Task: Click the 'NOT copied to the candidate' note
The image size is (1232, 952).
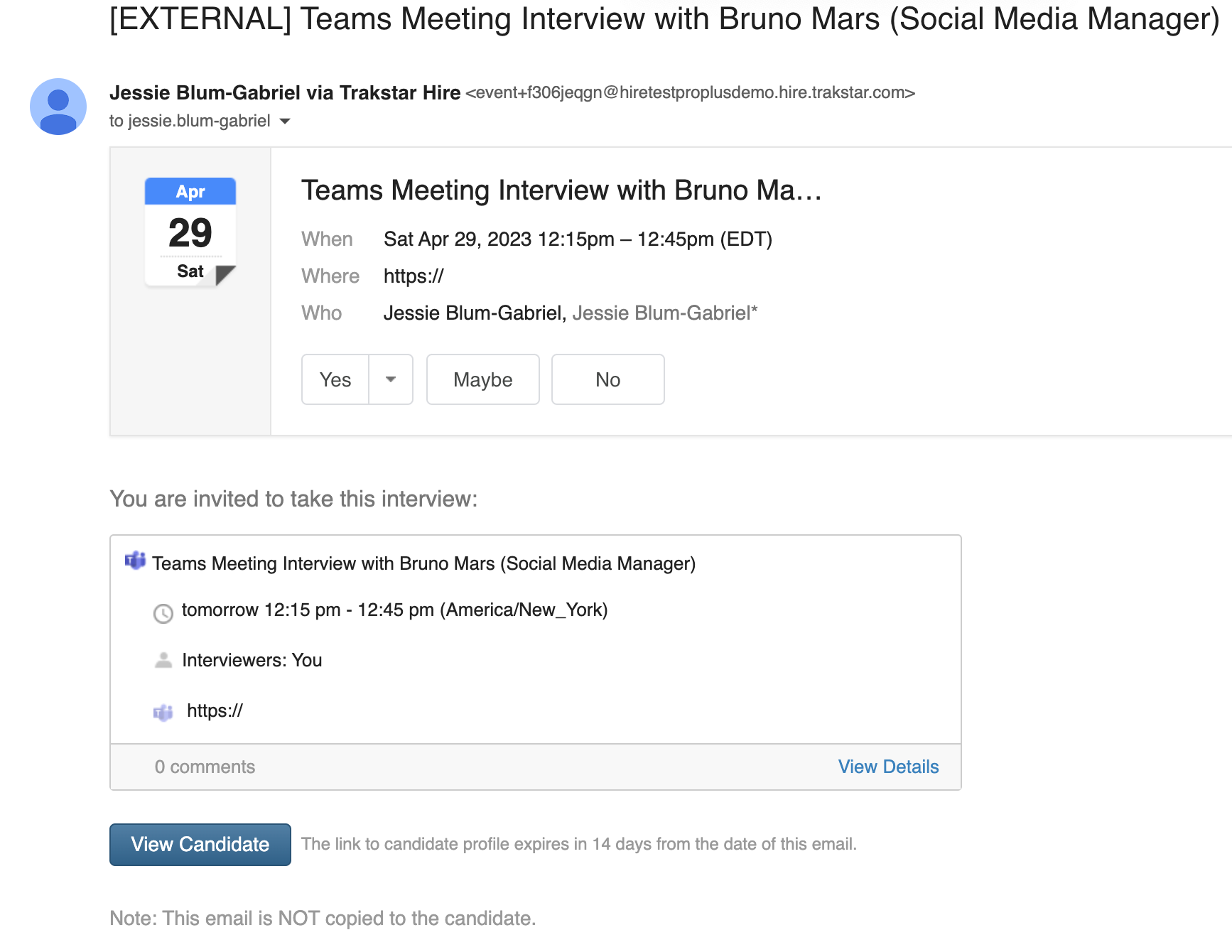Action: (x=323, y=918)
